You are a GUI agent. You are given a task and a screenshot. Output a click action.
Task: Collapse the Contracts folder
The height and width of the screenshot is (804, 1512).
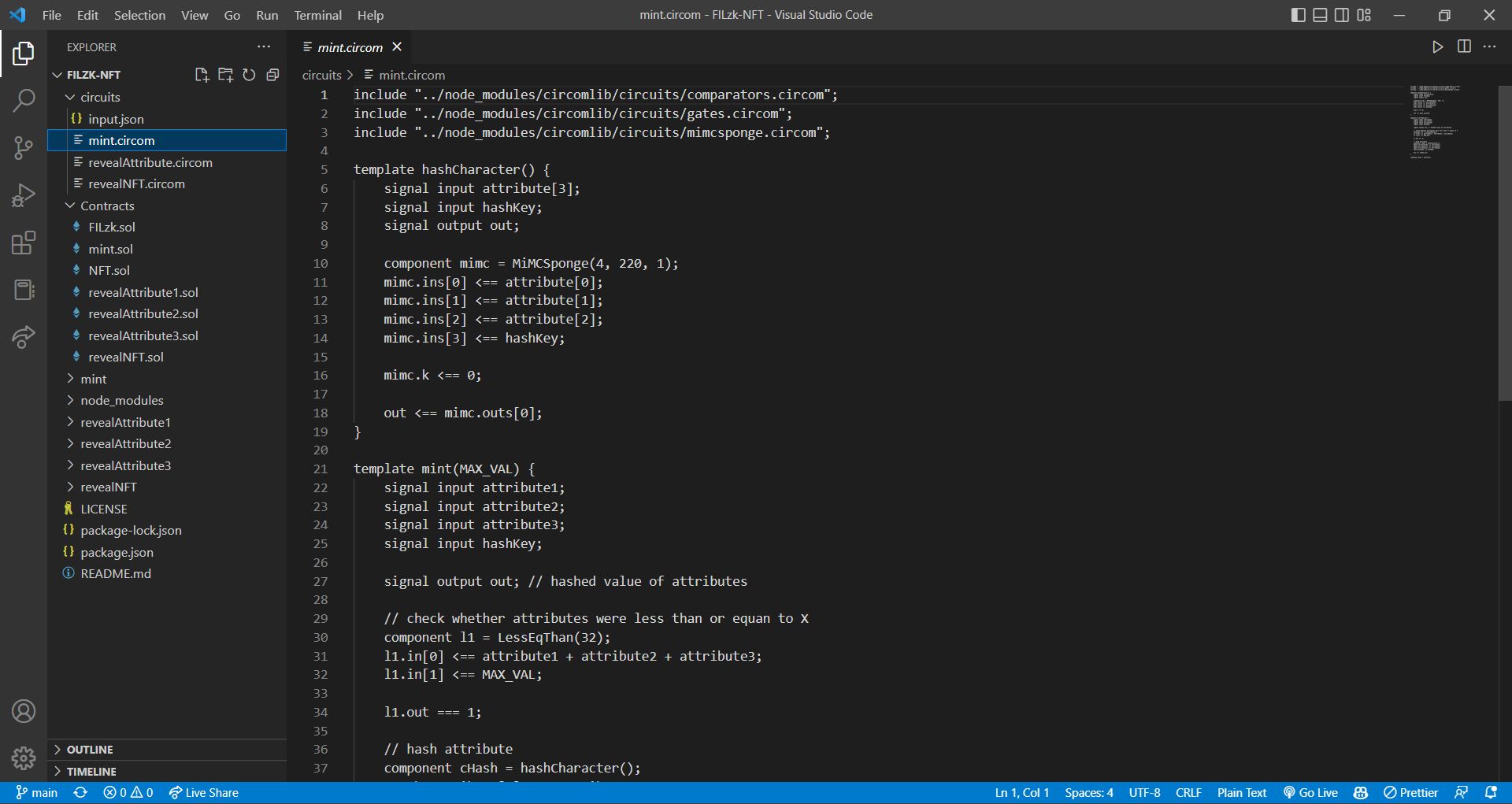pyautogui.click(x=70, y=206)
